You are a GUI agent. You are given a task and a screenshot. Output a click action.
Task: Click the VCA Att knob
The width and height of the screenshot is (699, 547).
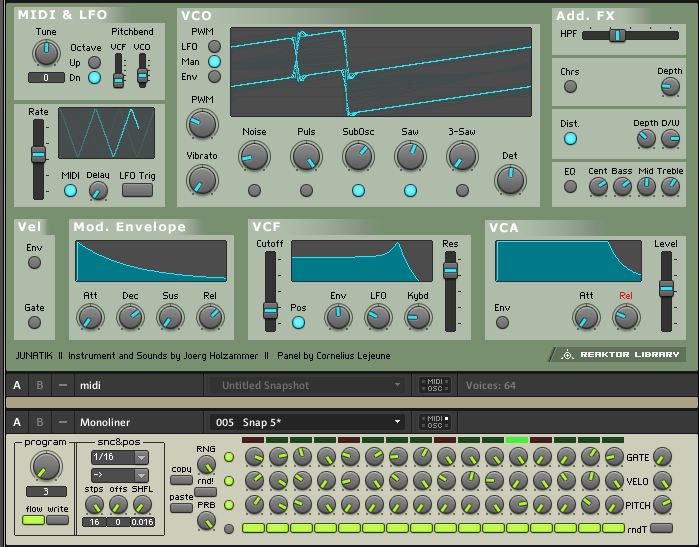click(586, 317)
